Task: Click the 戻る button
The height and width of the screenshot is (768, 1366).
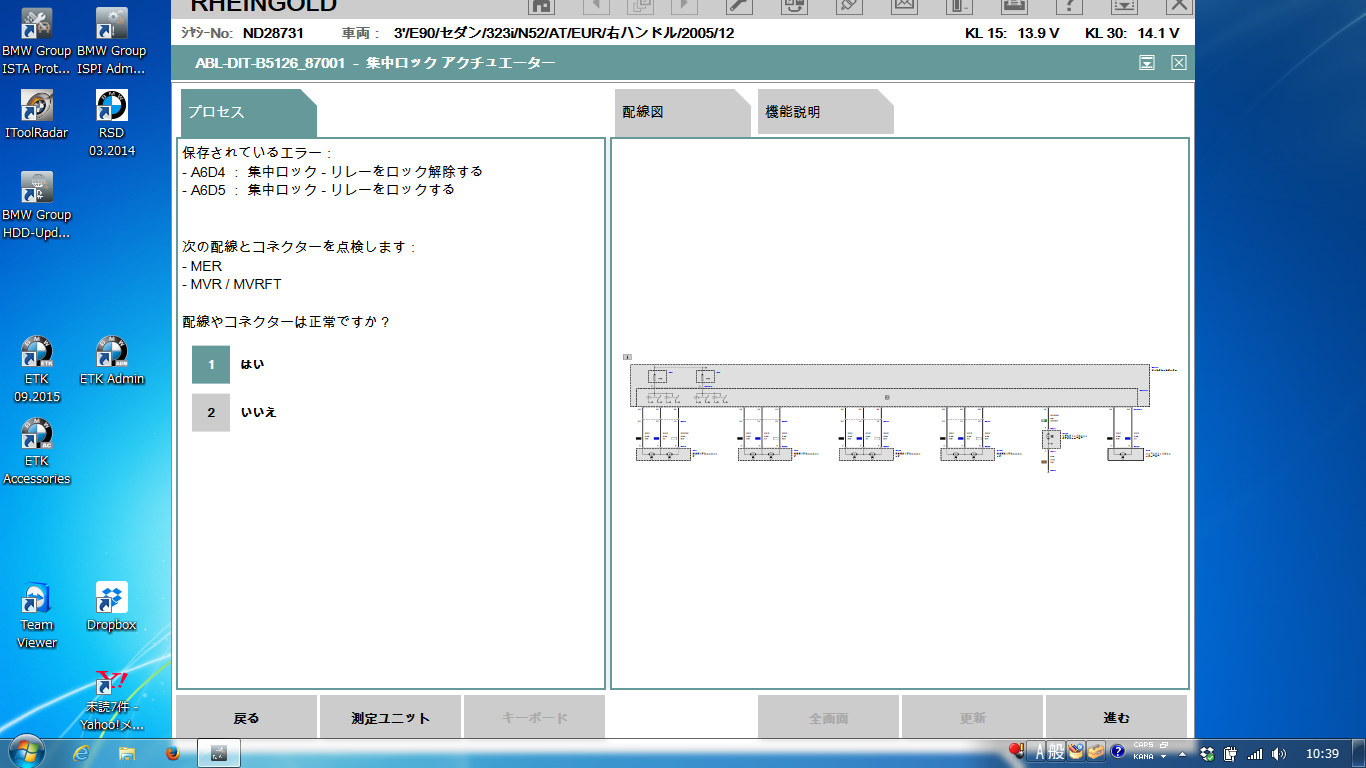Action: coord(246,718)
